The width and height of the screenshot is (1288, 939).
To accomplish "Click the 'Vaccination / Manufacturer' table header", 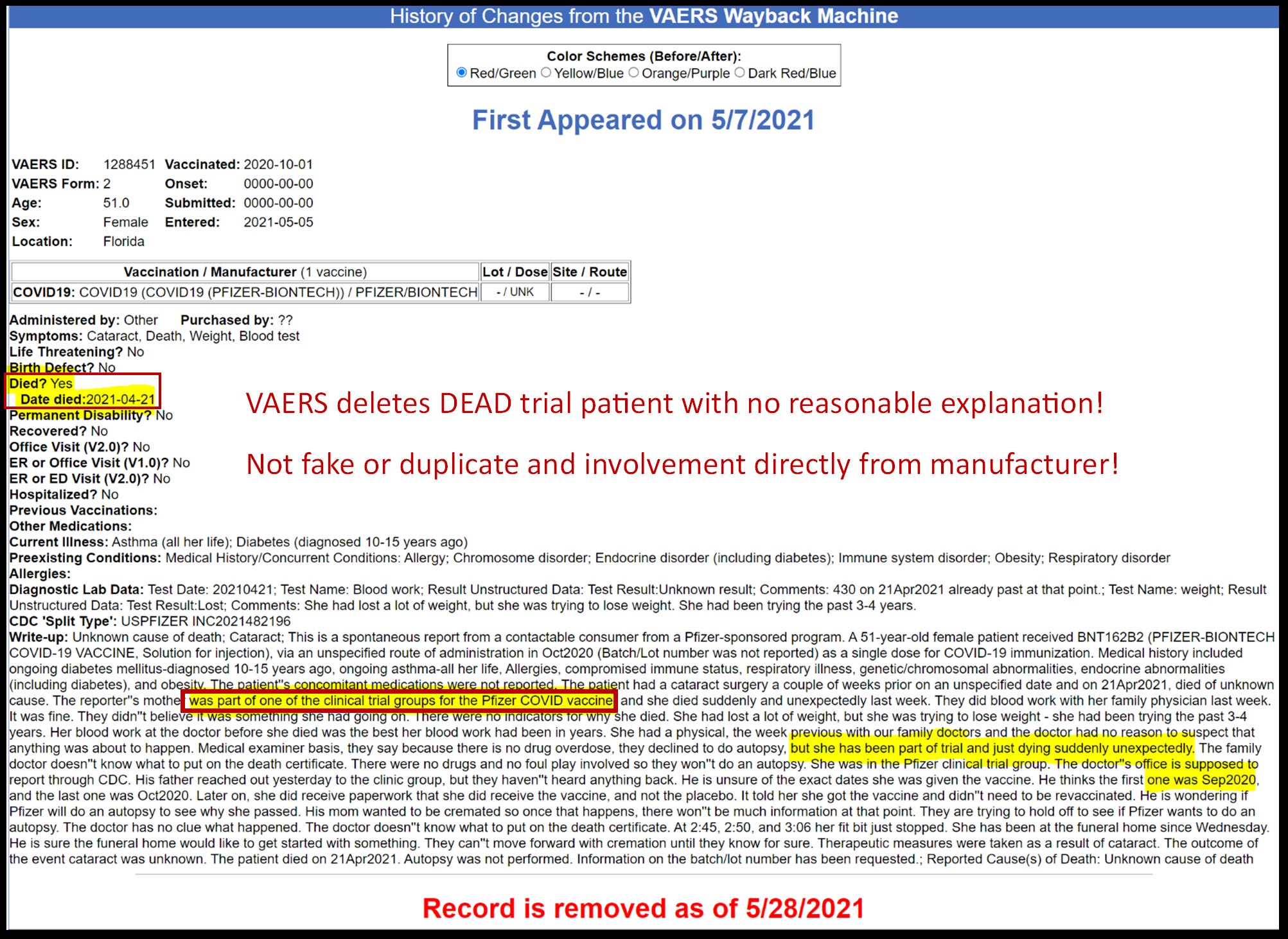I will point(245,272).
